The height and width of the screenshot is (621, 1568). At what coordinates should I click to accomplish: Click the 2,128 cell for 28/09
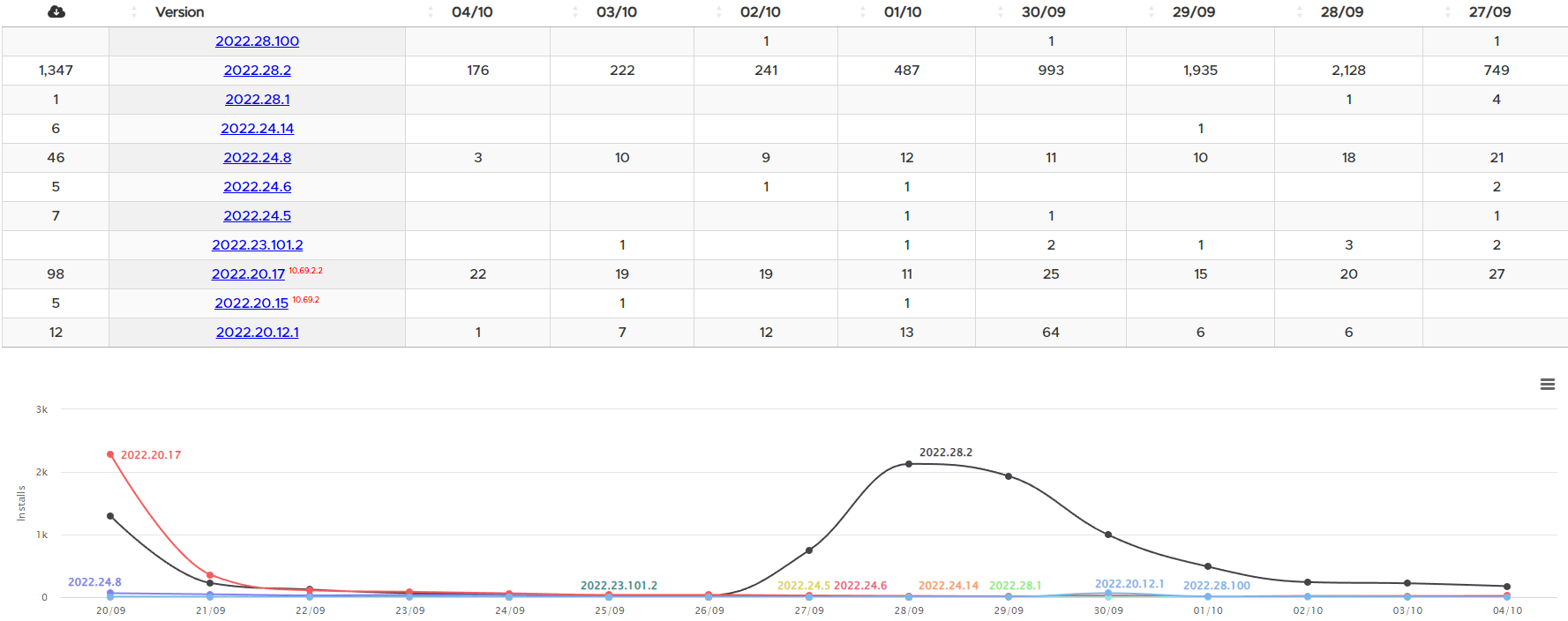(1348, 71)
